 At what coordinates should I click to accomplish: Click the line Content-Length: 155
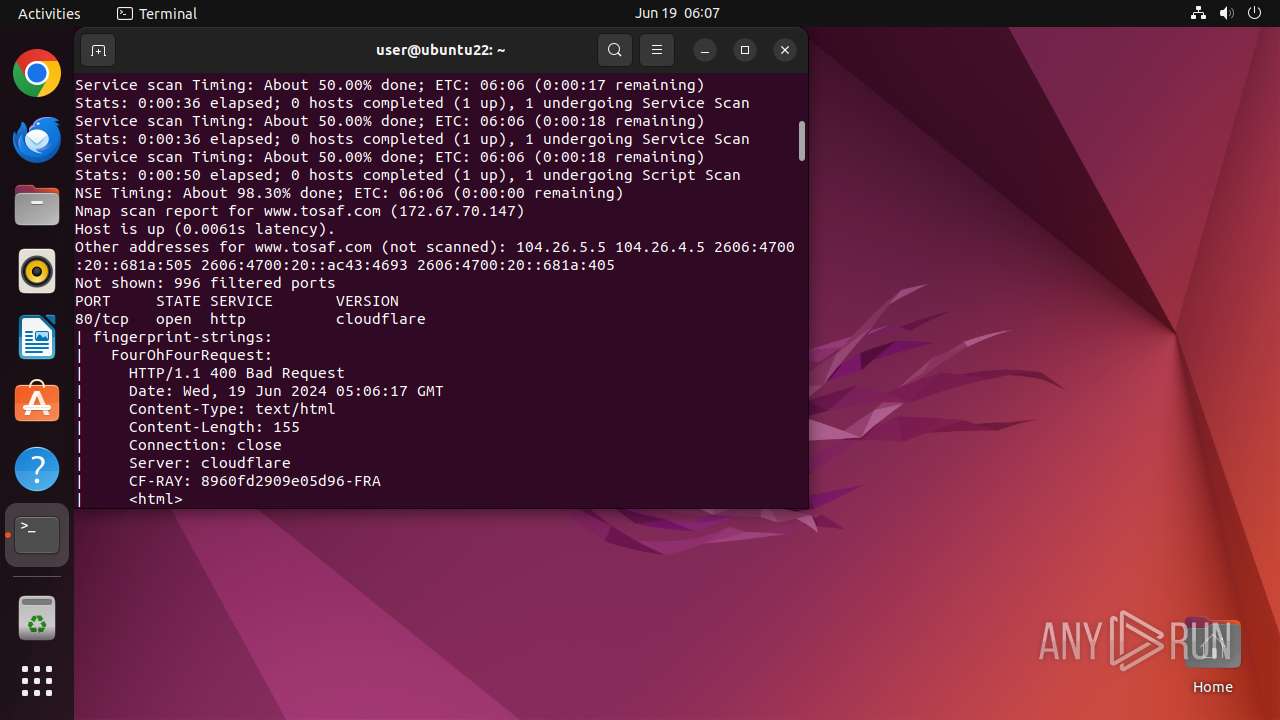pyautogui.click(x=214, y=427)
